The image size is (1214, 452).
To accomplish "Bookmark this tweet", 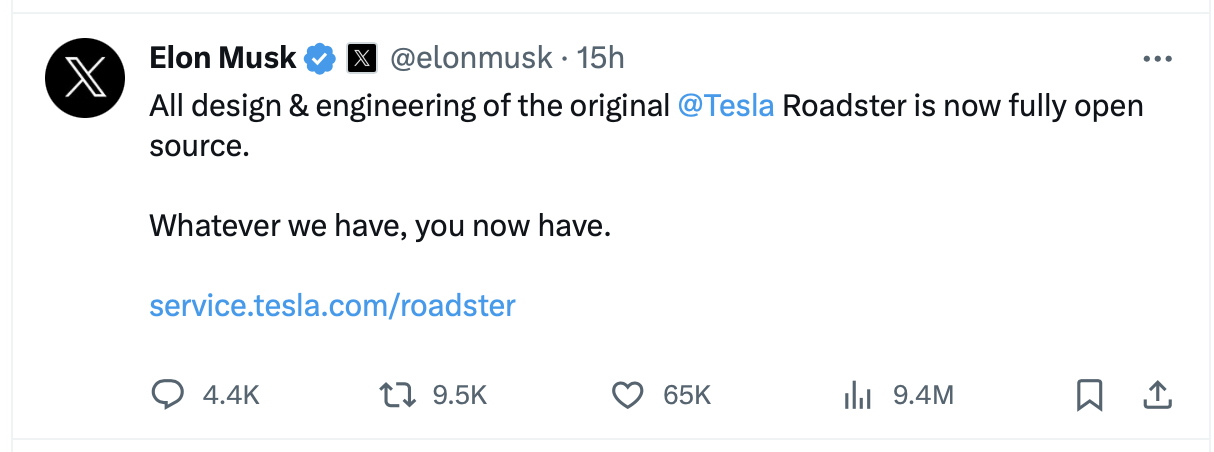I will (1089, 396).
